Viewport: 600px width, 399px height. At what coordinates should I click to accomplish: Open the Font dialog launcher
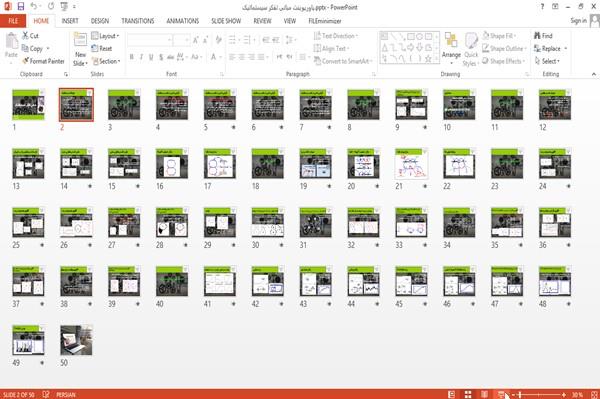[221, 74]
